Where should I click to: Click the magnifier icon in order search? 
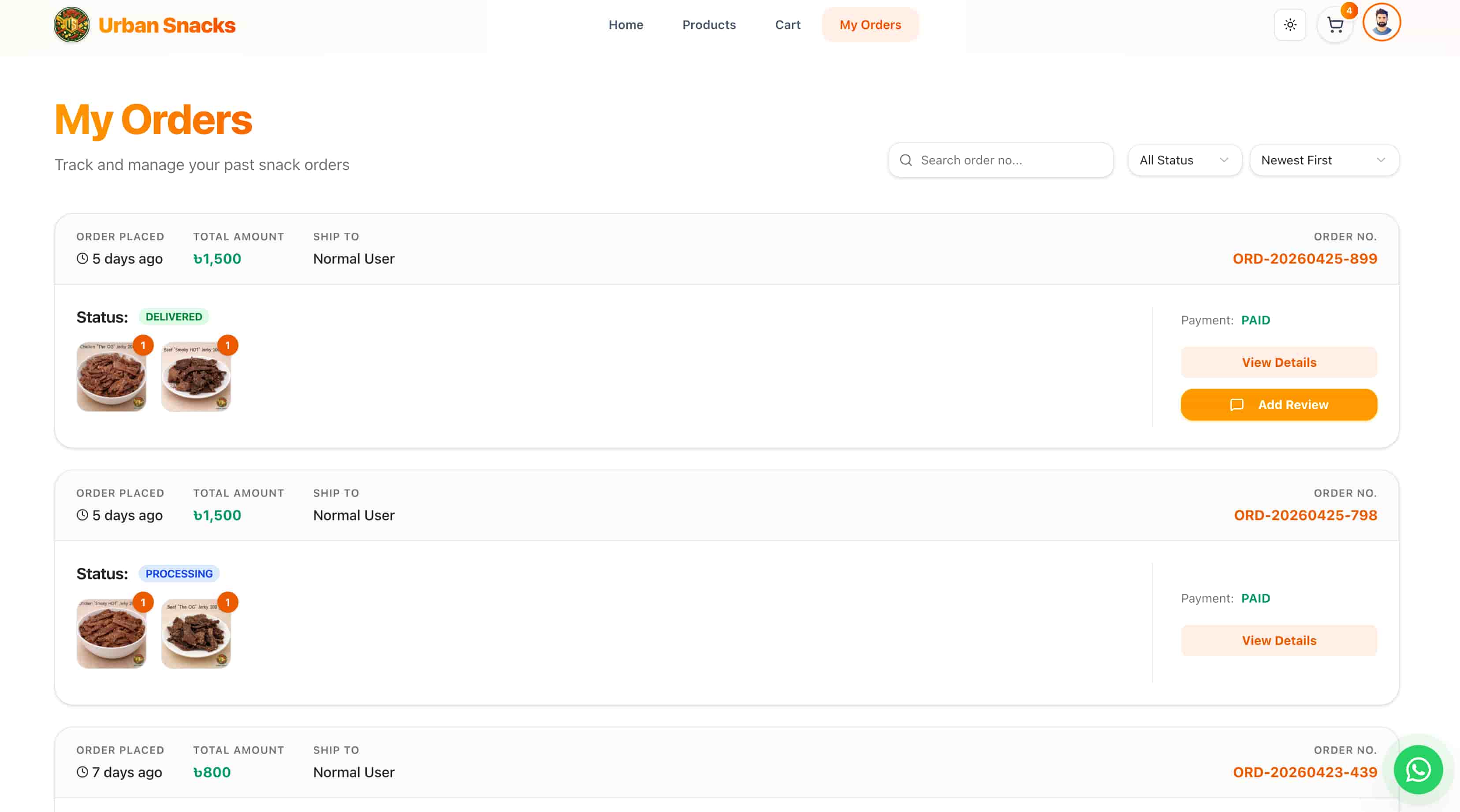pyautogui.click(x=906, y=160)
